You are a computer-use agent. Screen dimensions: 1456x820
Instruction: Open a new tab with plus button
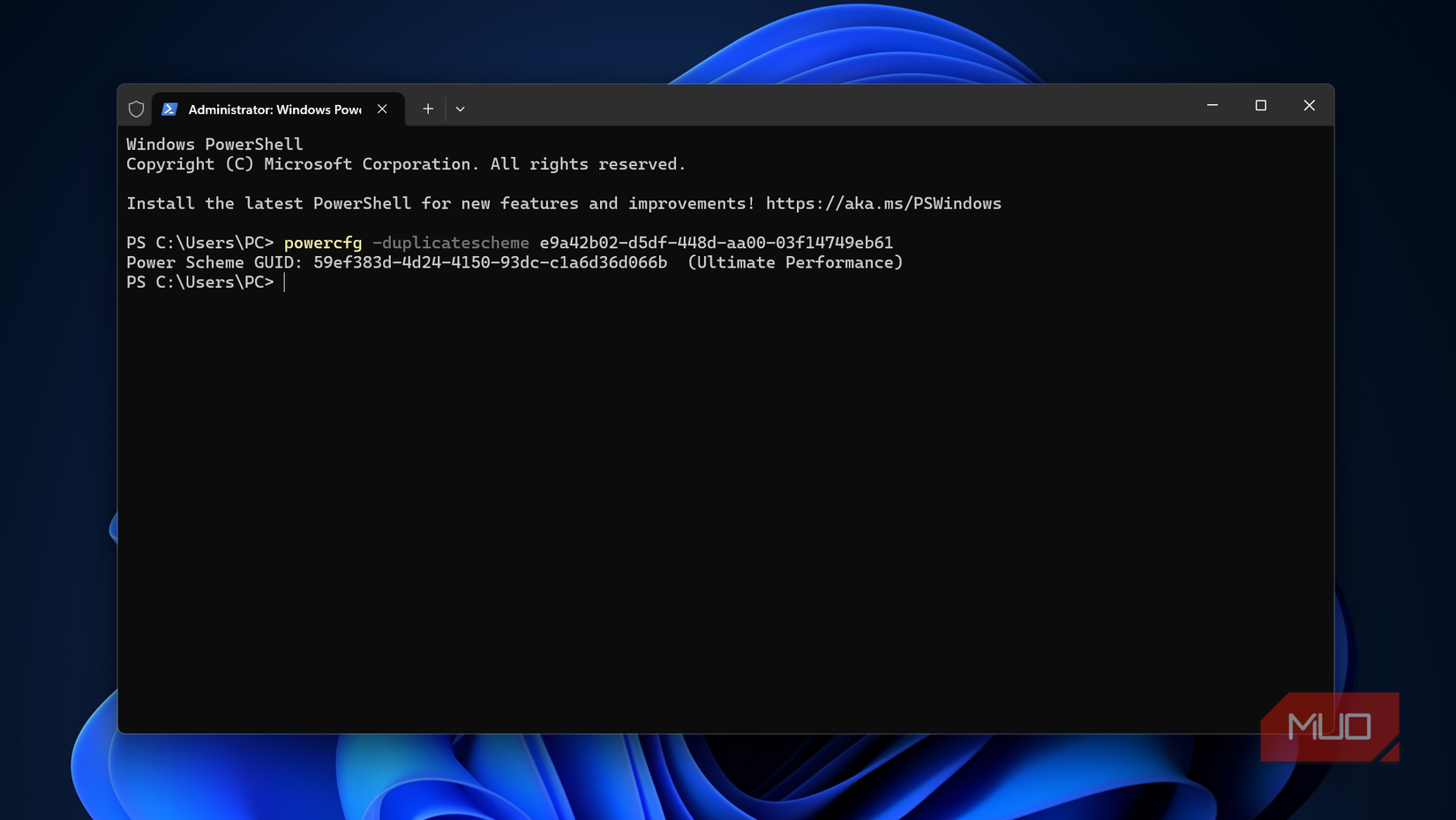pyautogui.click(x=428, y=109)
